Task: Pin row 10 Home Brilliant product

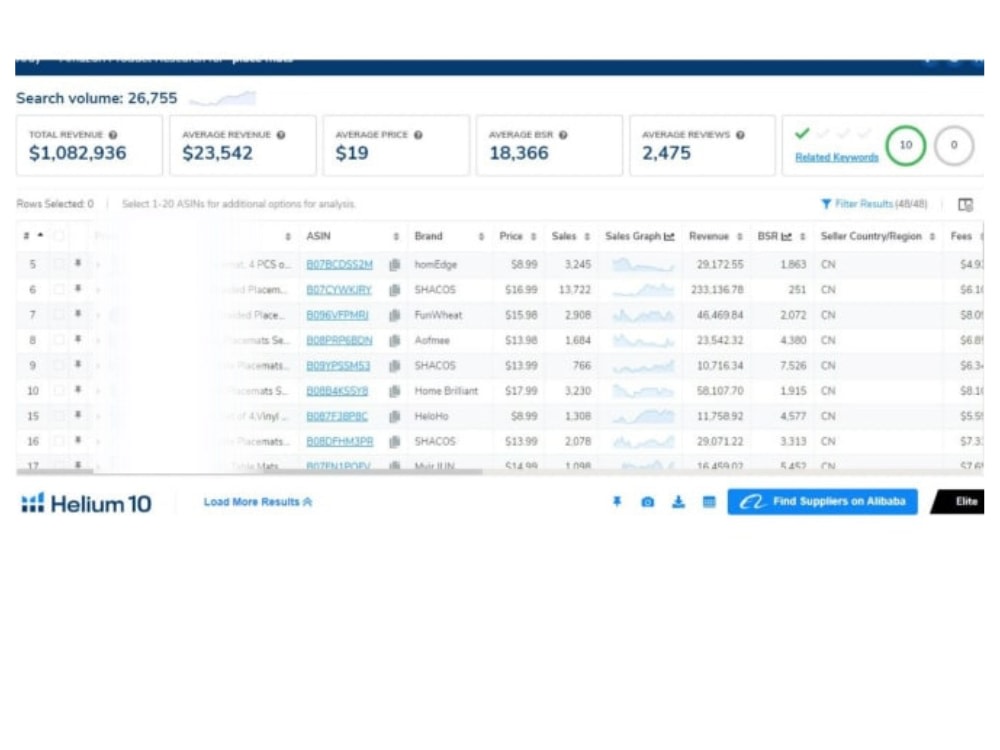Action: pos(78,390)
